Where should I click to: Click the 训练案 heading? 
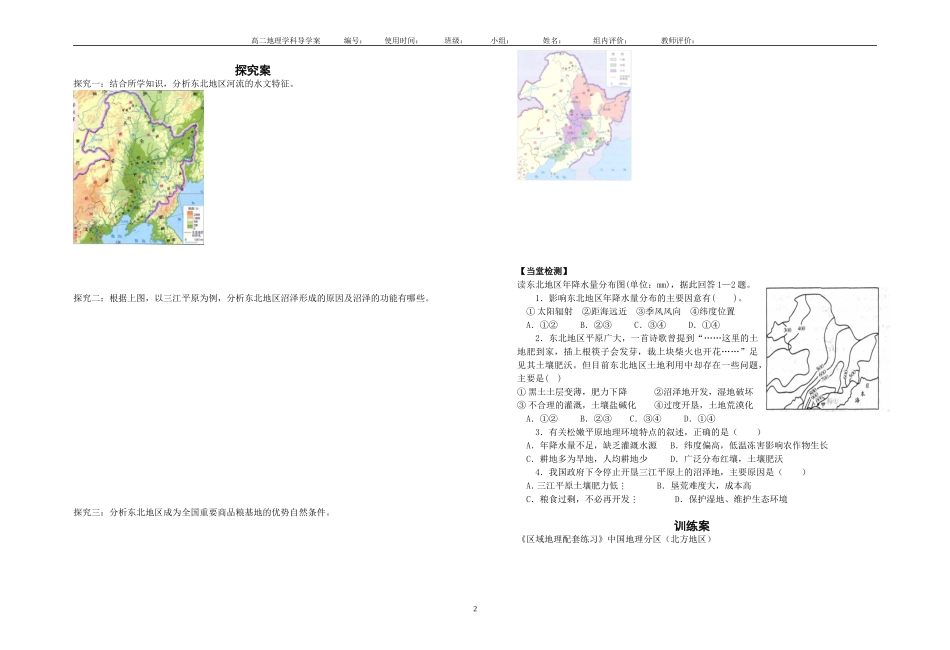(691, 526)
